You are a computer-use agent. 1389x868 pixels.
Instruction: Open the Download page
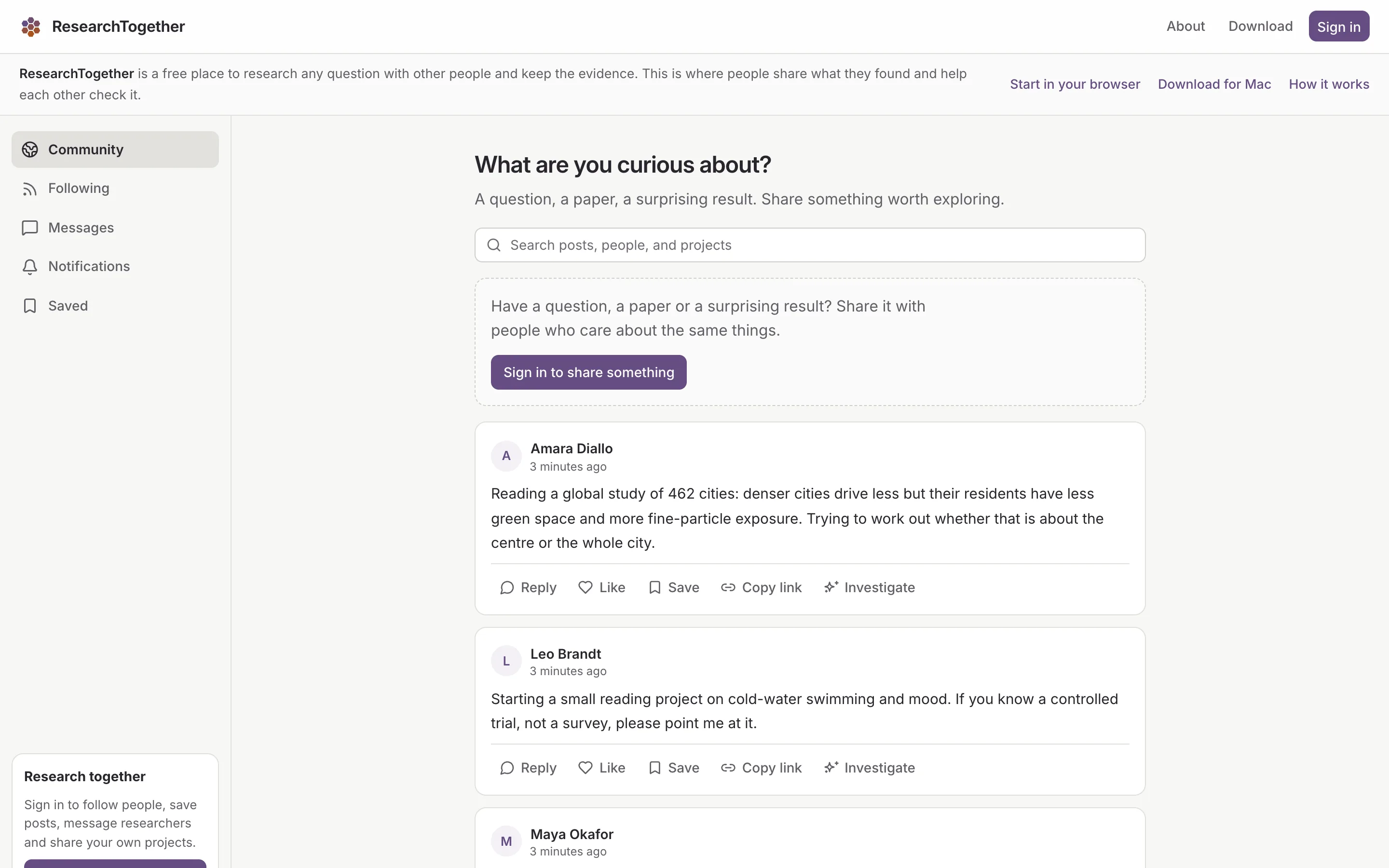coord(1260,27)
